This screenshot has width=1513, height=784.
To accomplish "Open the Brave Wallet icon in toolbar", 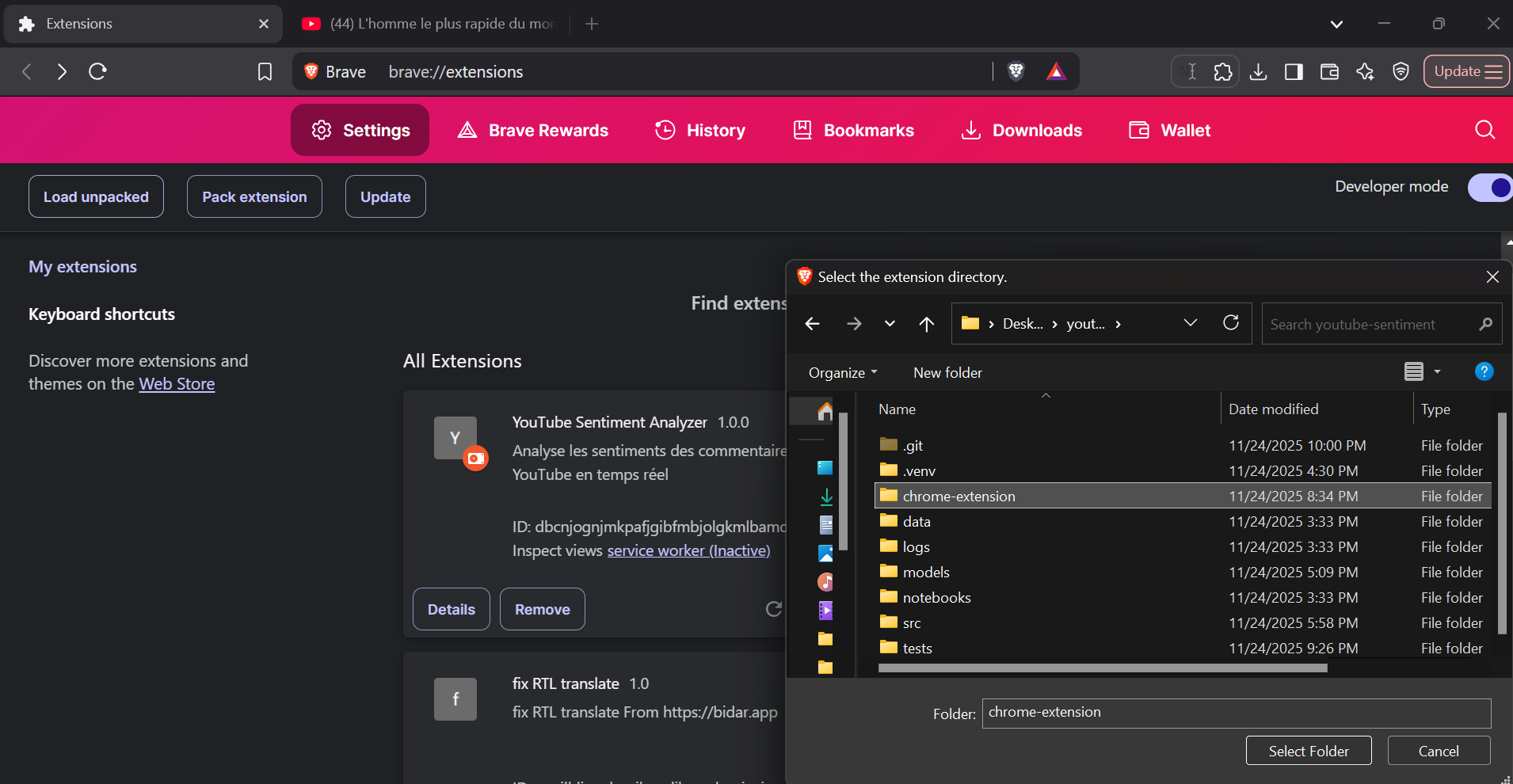I will pos(1329,71).
